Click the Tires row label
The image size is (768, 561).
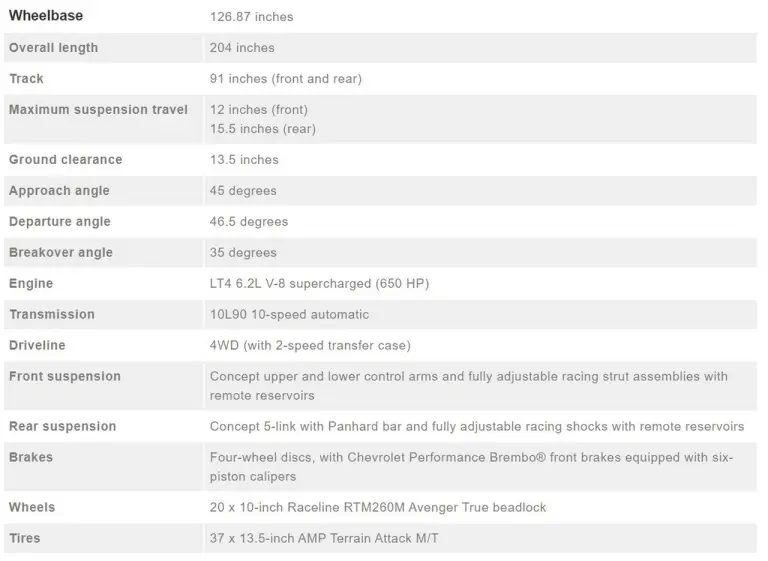coord(25,539)
